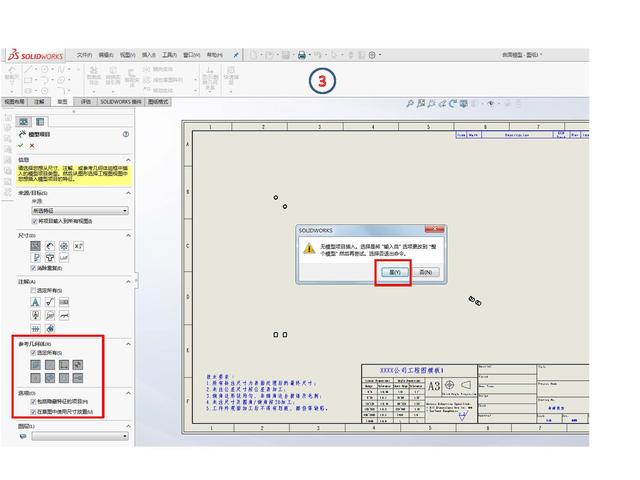Toggle 在草图中使用尺寸放置 checkbox
The image size is (640, 480).
point(34,412)
